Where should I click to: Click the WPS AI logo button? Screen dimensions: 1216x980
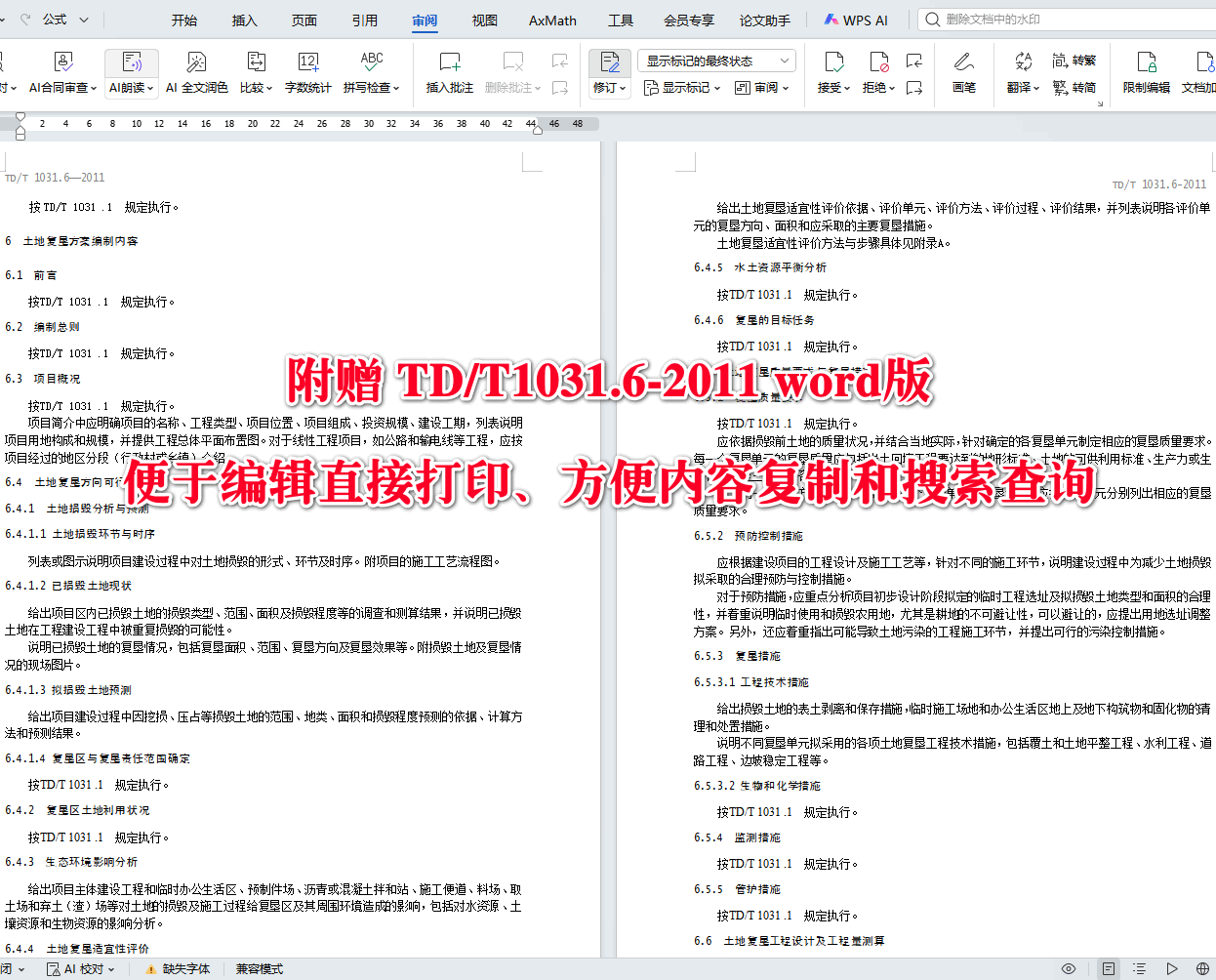pos(856,20)
